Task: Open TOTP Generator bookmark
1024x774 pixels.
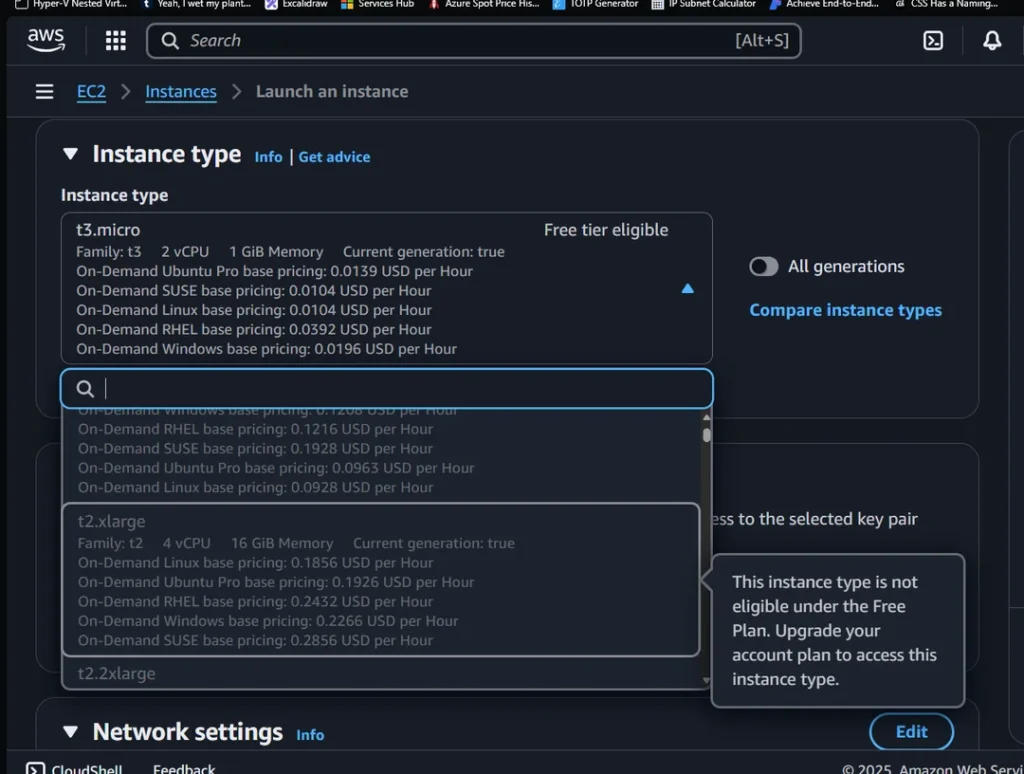Action: point(596,4)
